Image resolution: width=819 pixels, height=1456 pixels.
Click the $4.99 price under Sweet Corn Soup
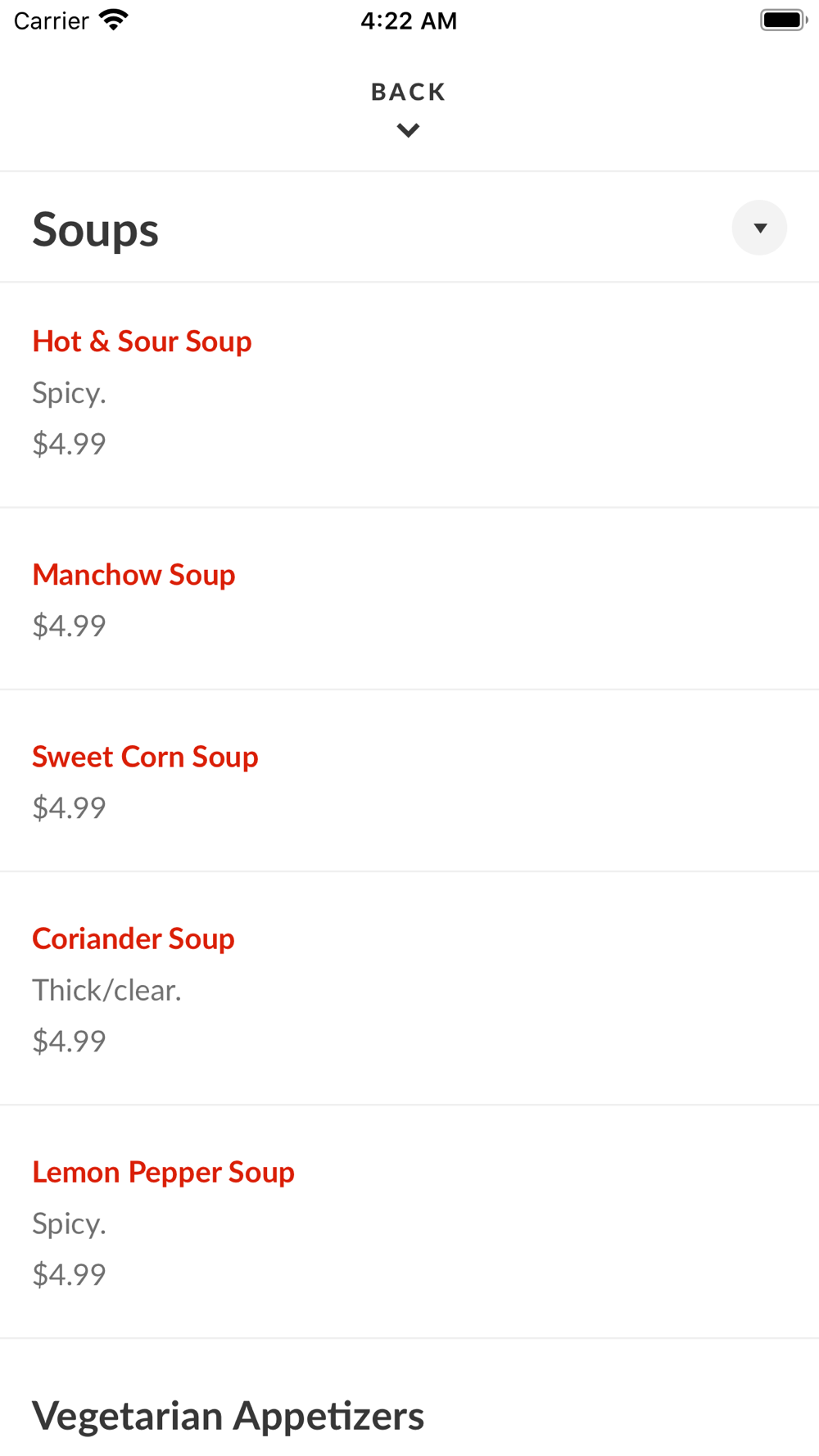click(x=69, y=807)
